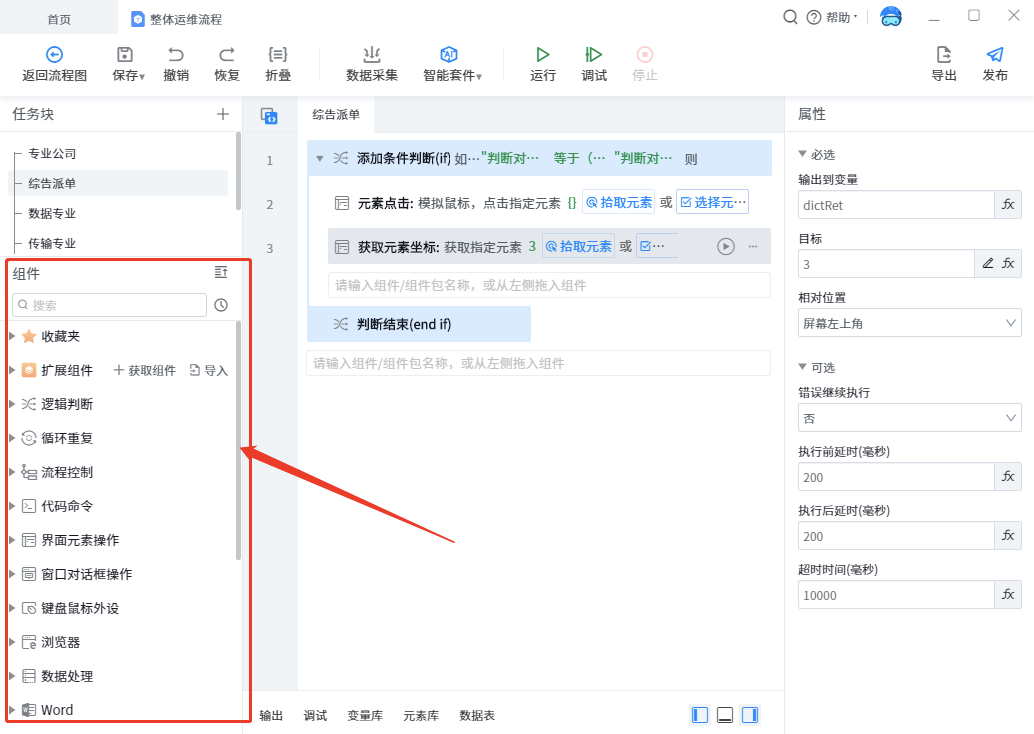Image resolution: width=1034 pixels, height=734 pixels.
Task: Click Return to flowchart (返回流程图) icon
Action: tap(55, 55)
